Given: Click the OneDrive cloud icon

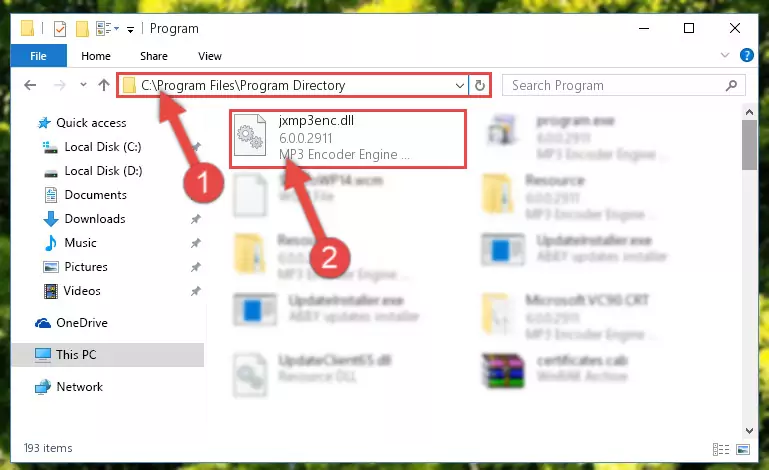Looking at the screenshot, I should (x=43, y=323).
